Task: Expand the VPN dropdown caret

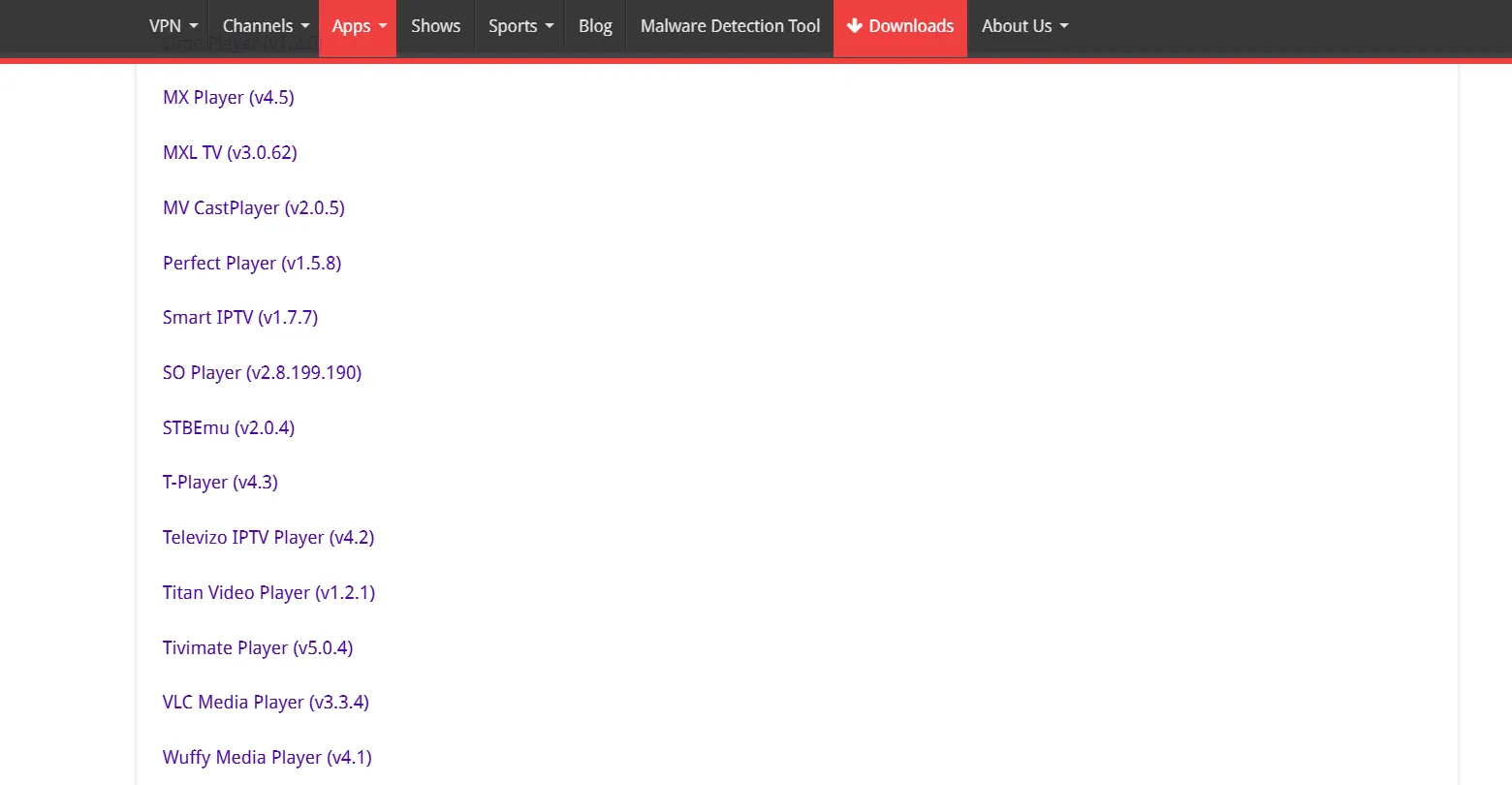Action: click(x=194, y=26)
